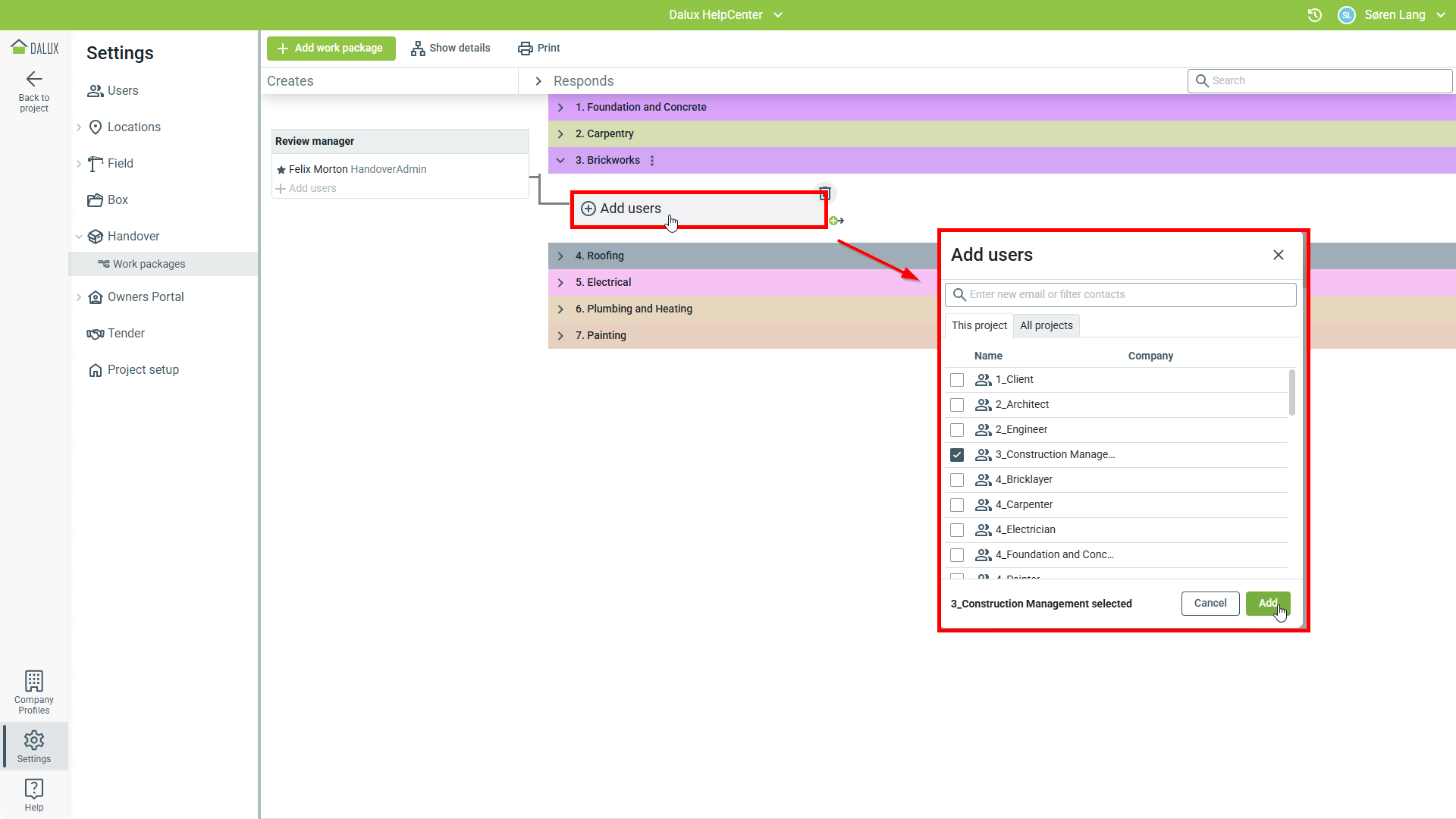Click the Back to project arrow
This screenshot has width=1456, height=819.
coord(34,80)
